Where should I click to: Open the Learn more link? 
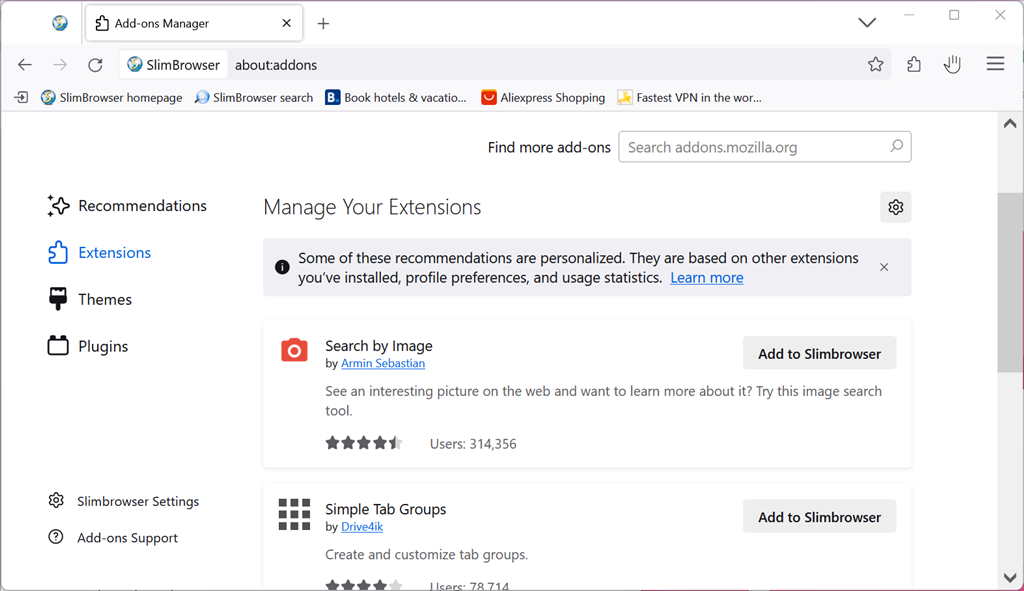707,278
